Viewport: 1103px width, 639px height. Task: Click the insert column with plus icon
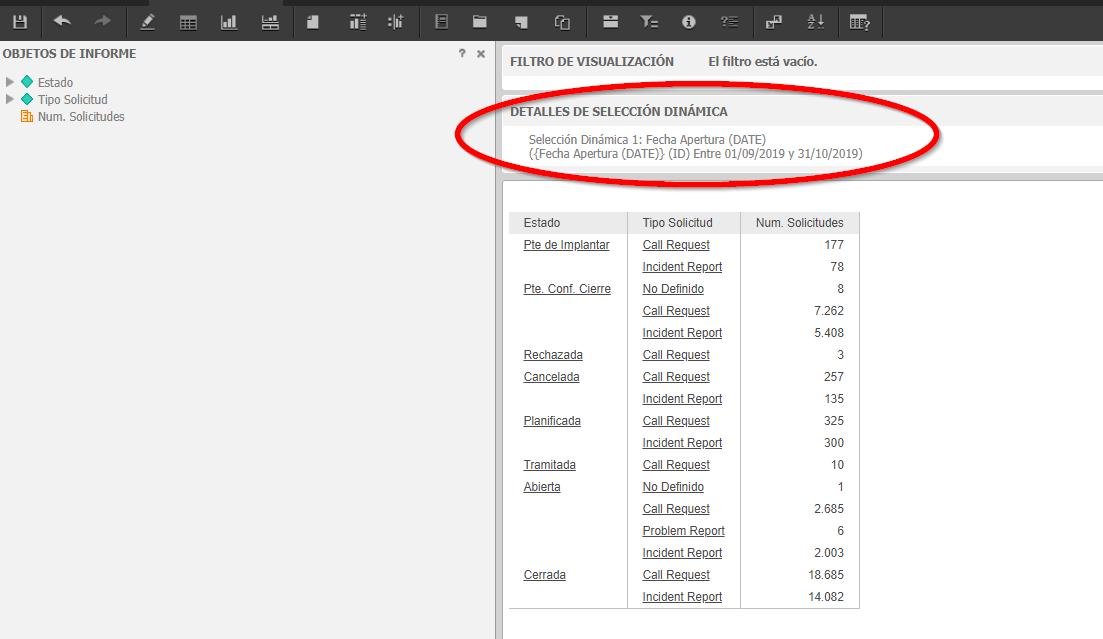358,23
